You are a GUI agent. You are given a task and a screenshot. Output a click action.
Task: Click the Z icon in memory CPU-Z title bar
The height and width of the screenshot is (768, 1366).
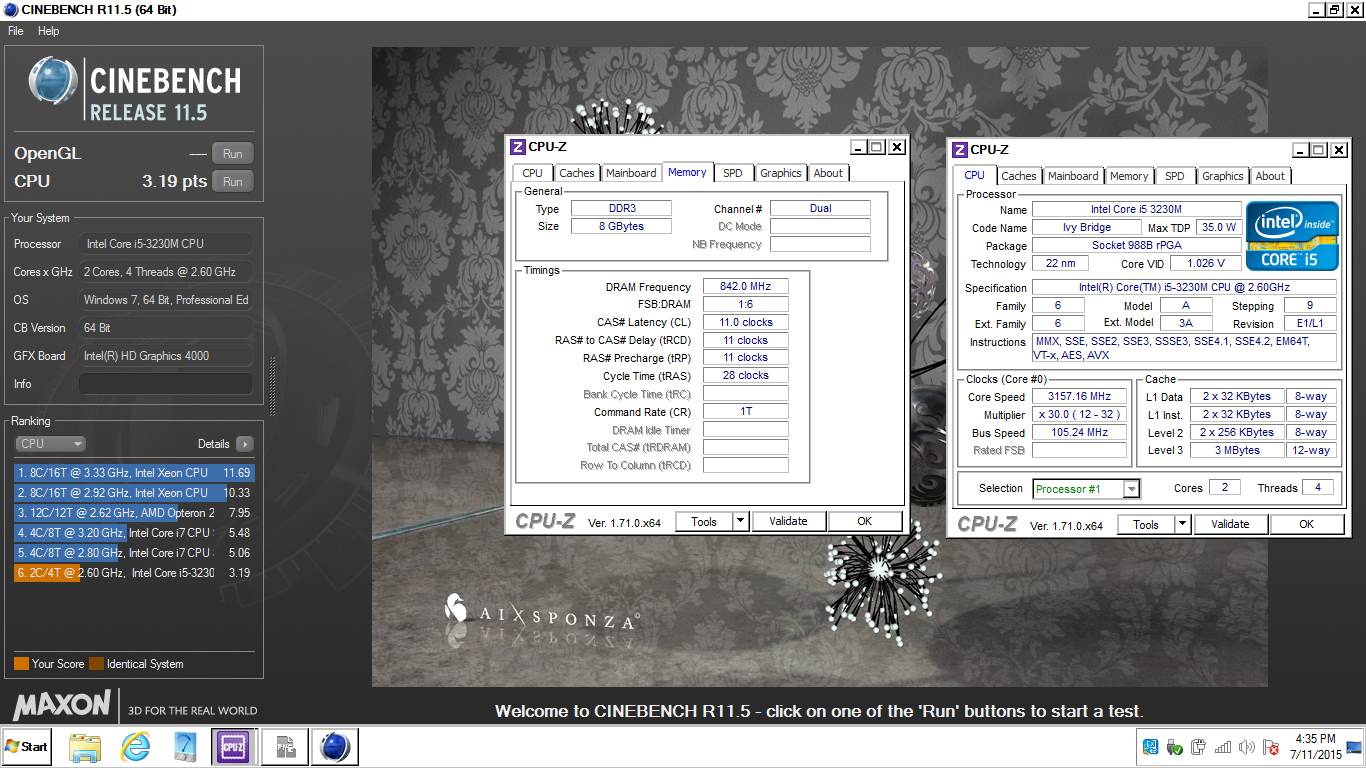point(518,147)
